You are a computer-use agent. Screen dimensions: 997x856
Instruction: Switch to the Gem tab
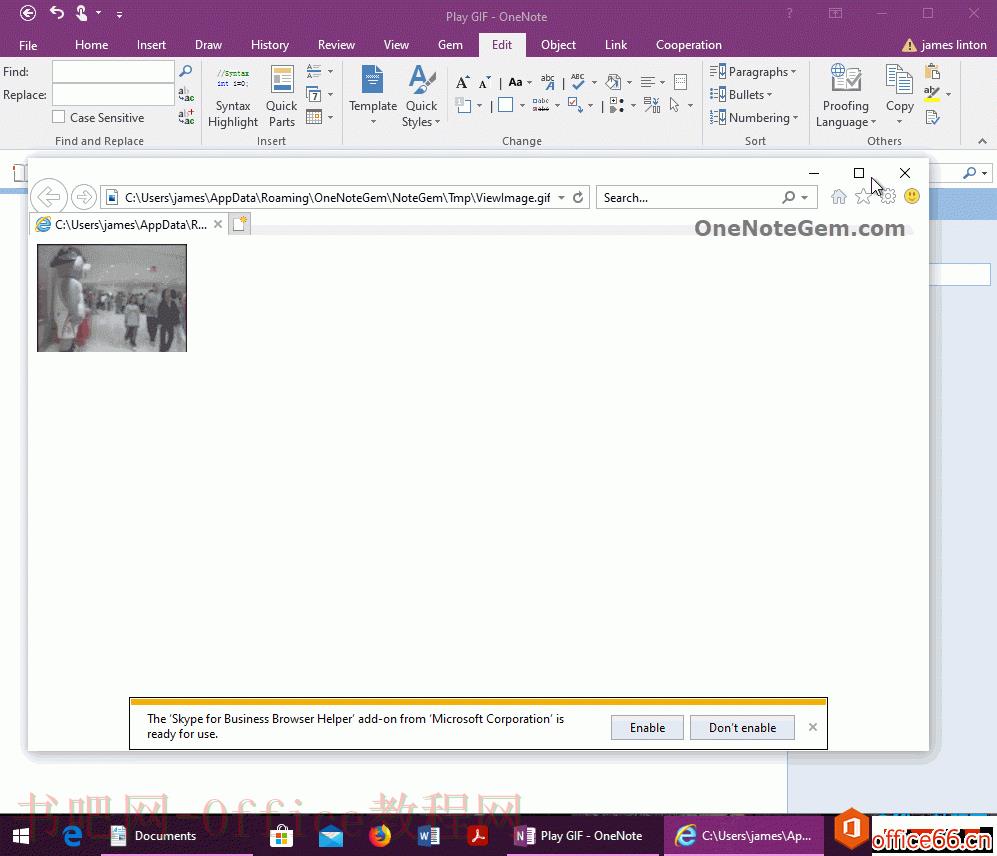[x=450, y=45]
